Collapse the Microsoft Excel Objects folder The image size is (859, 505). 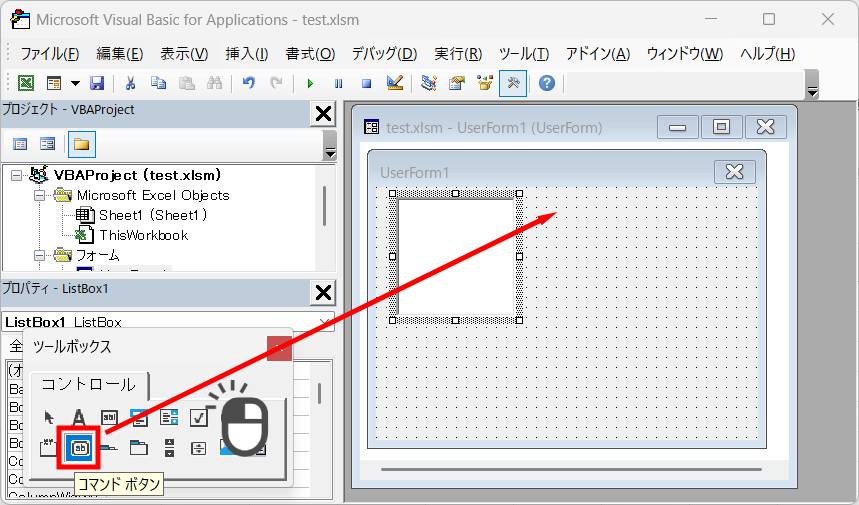click(39, 196)
